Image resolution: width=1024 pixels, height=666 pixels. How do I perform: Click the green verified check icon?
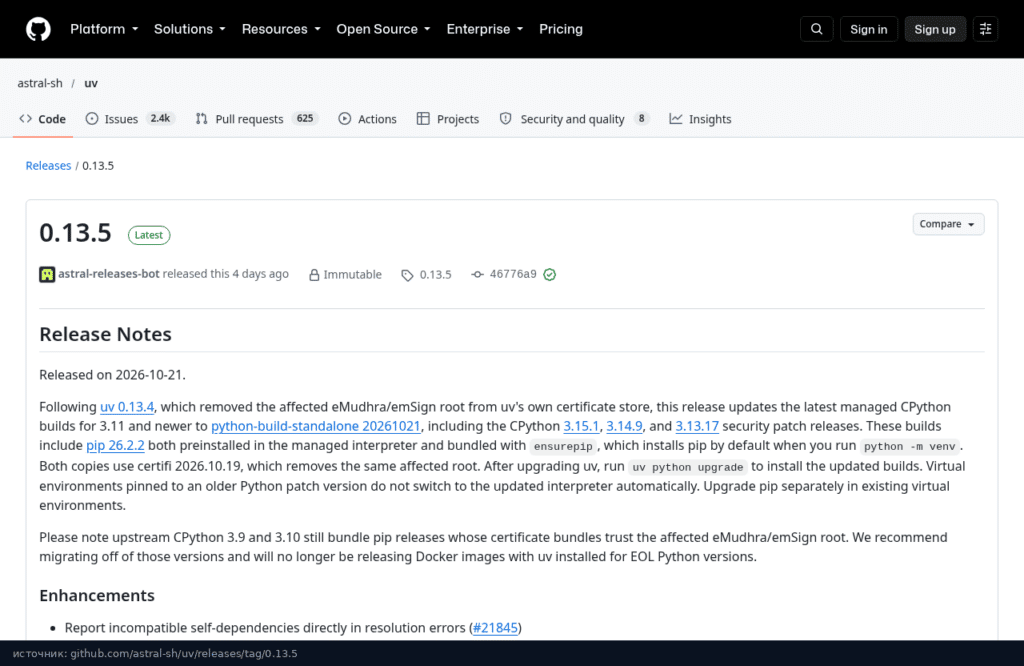[550, 274]
